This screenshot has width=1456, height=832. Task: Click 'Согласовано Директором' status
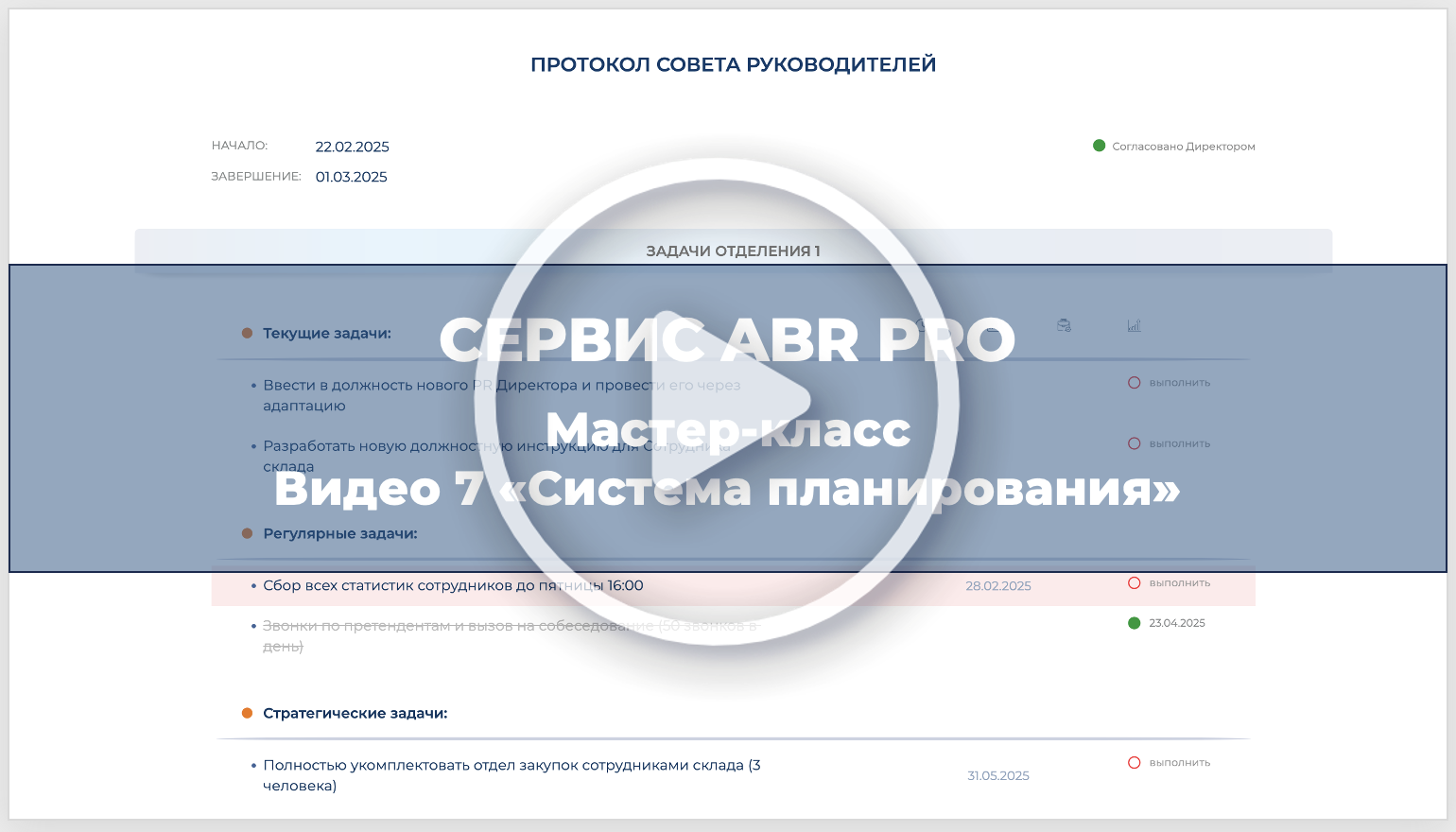1174,147
